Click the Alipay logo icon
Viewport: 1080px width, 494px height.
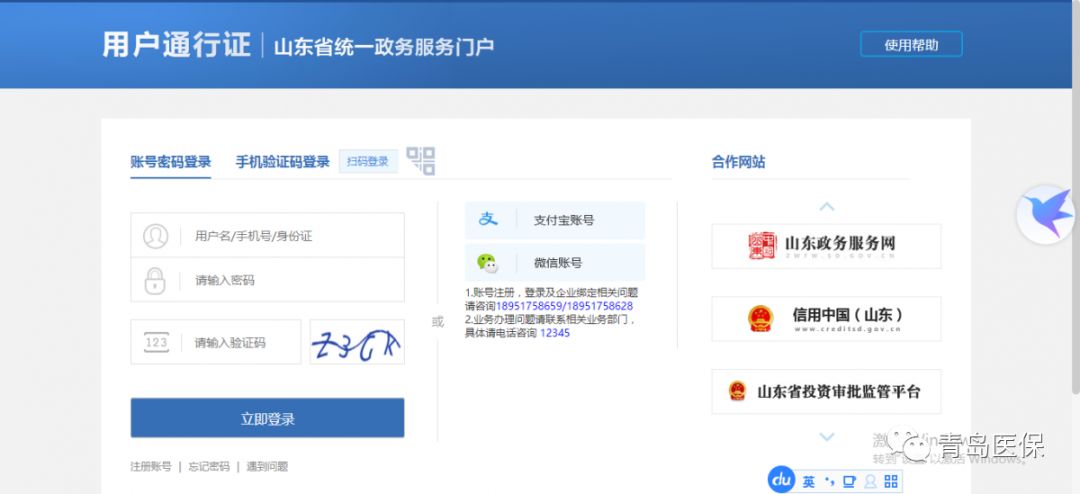coord(487,219)
